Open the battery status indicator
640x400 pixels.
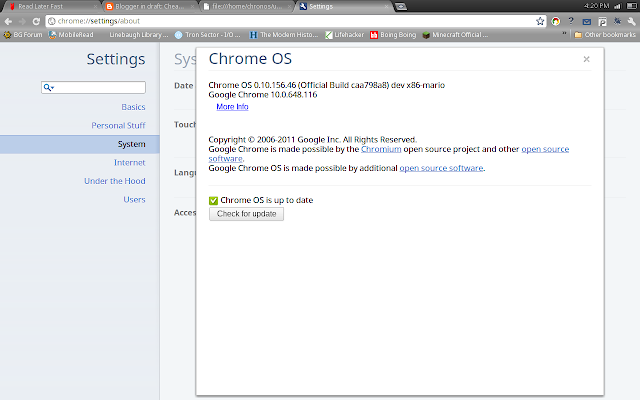click(631, 6)
